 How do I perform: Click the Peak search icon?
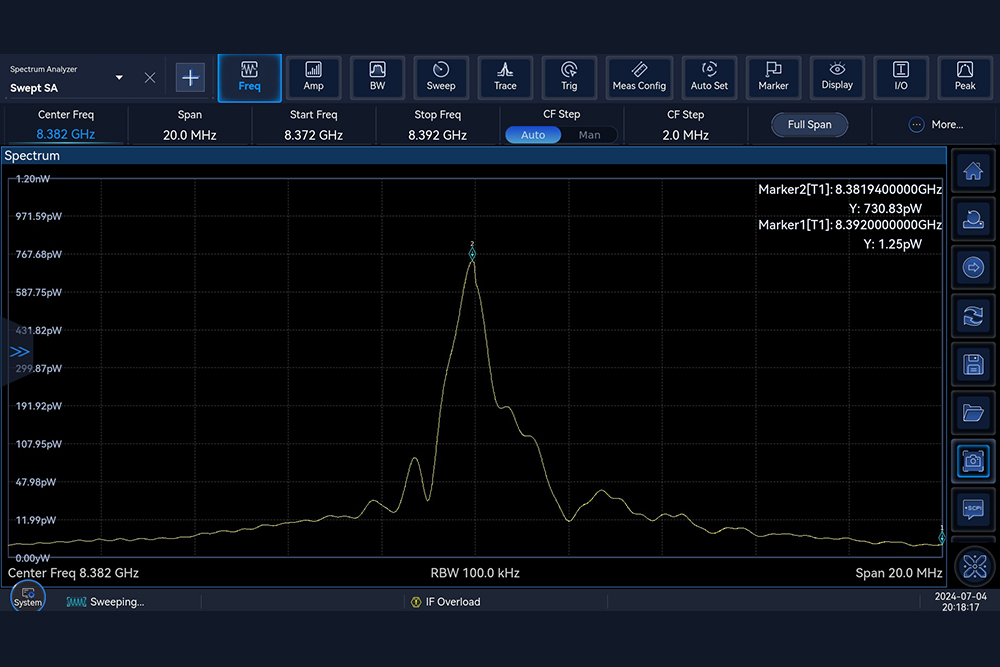coord(965,77)
